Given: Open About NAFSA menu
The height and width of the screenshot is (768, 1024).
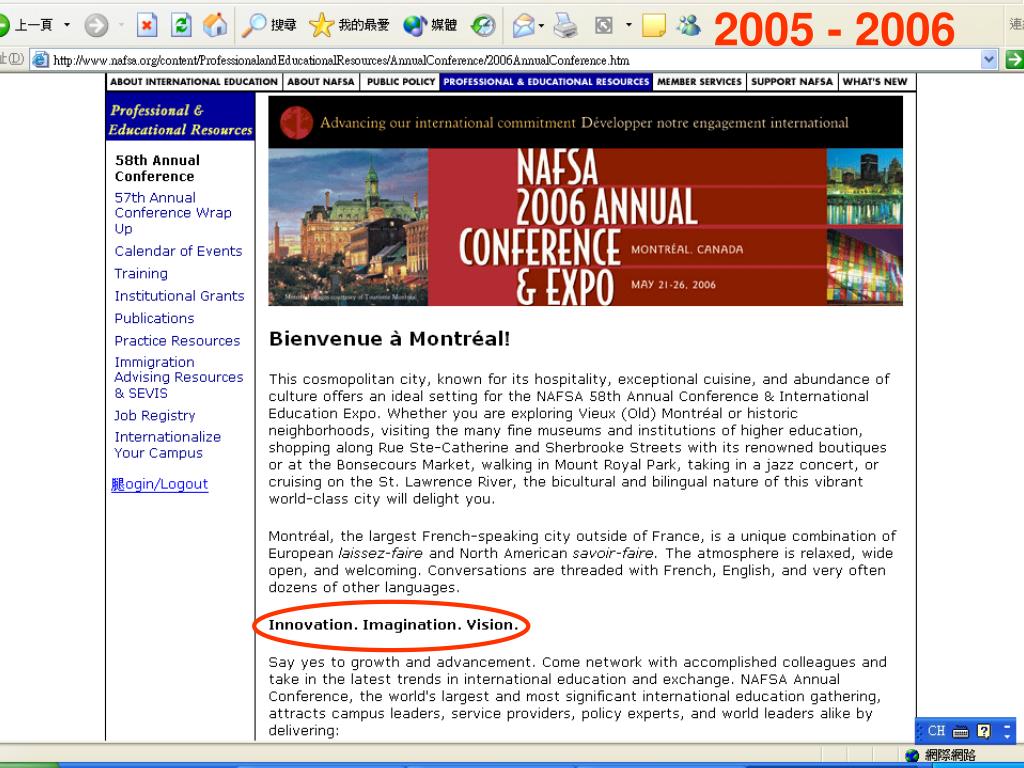Looking at the screenshot, I should coord(321,82).
